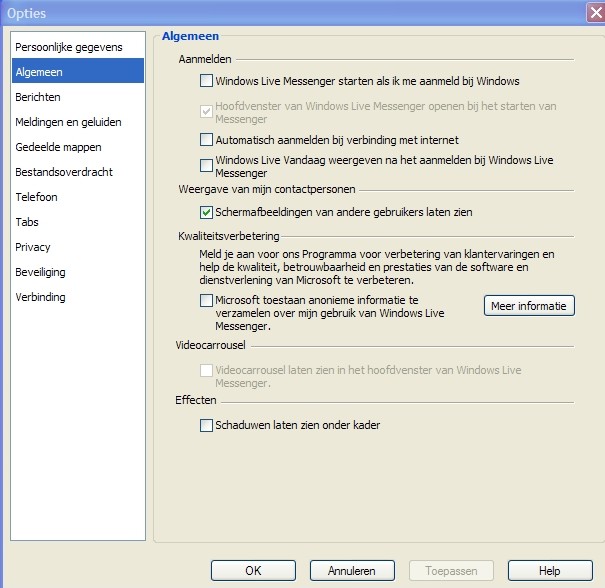605x588 pixels.
Task: Enable Windows Live Messenger starten bij Windows checkbox
Action: coord(206,81)
